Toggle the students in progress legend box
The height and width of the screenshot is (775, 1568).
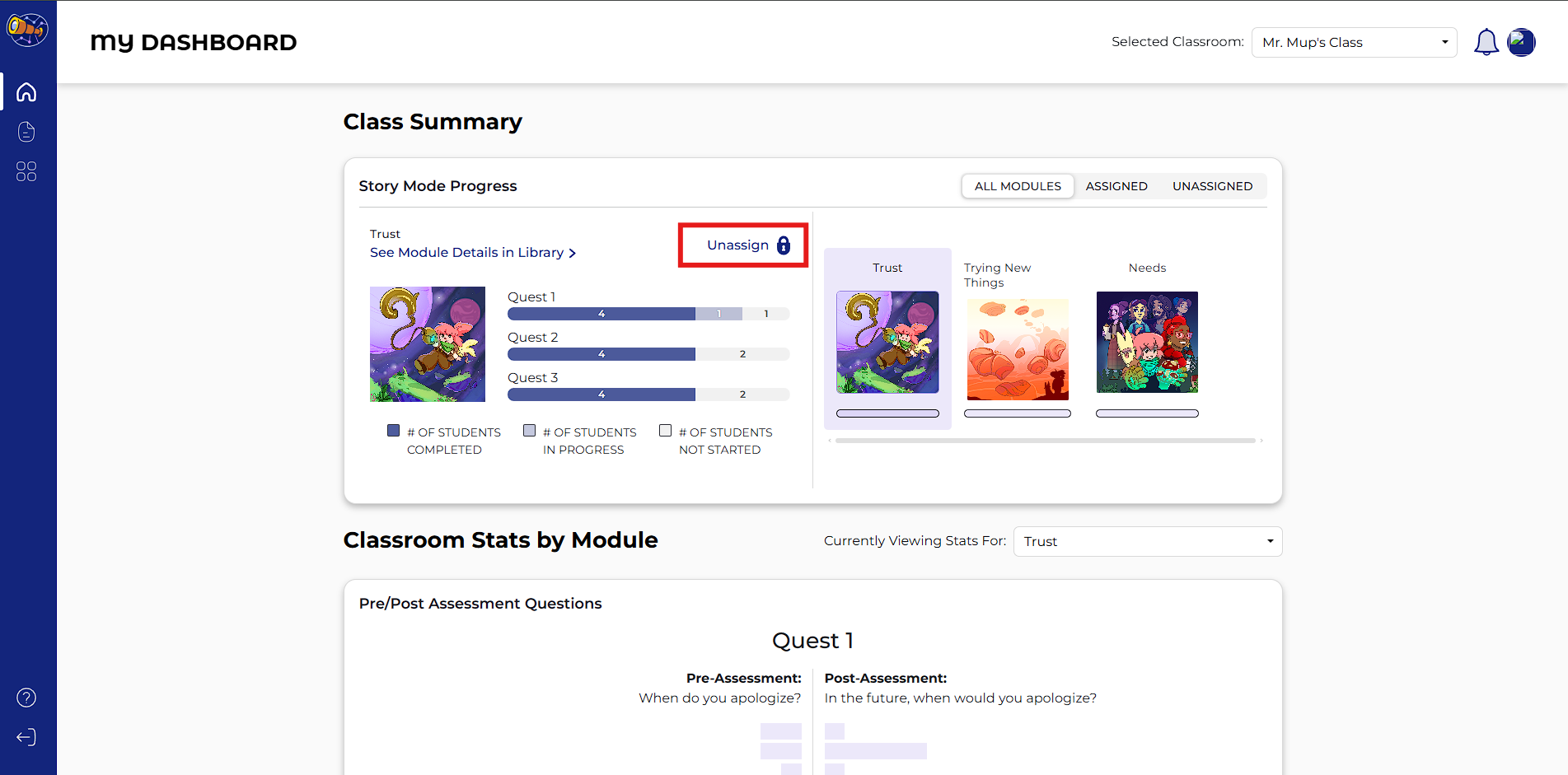(530, 431)
